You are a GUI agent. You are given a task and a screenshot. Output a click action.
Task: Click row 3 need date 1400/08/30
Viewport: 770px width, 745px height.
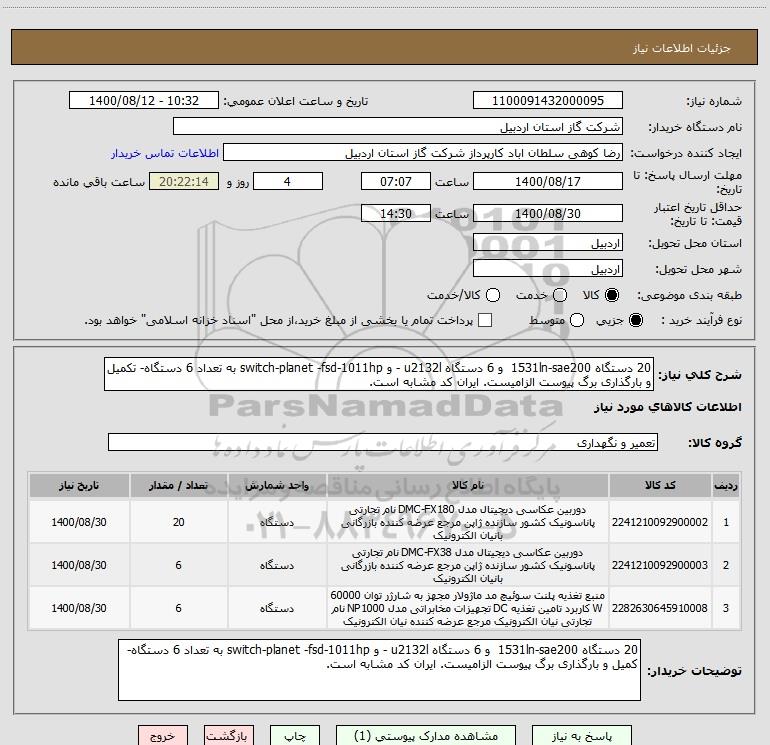79,607
